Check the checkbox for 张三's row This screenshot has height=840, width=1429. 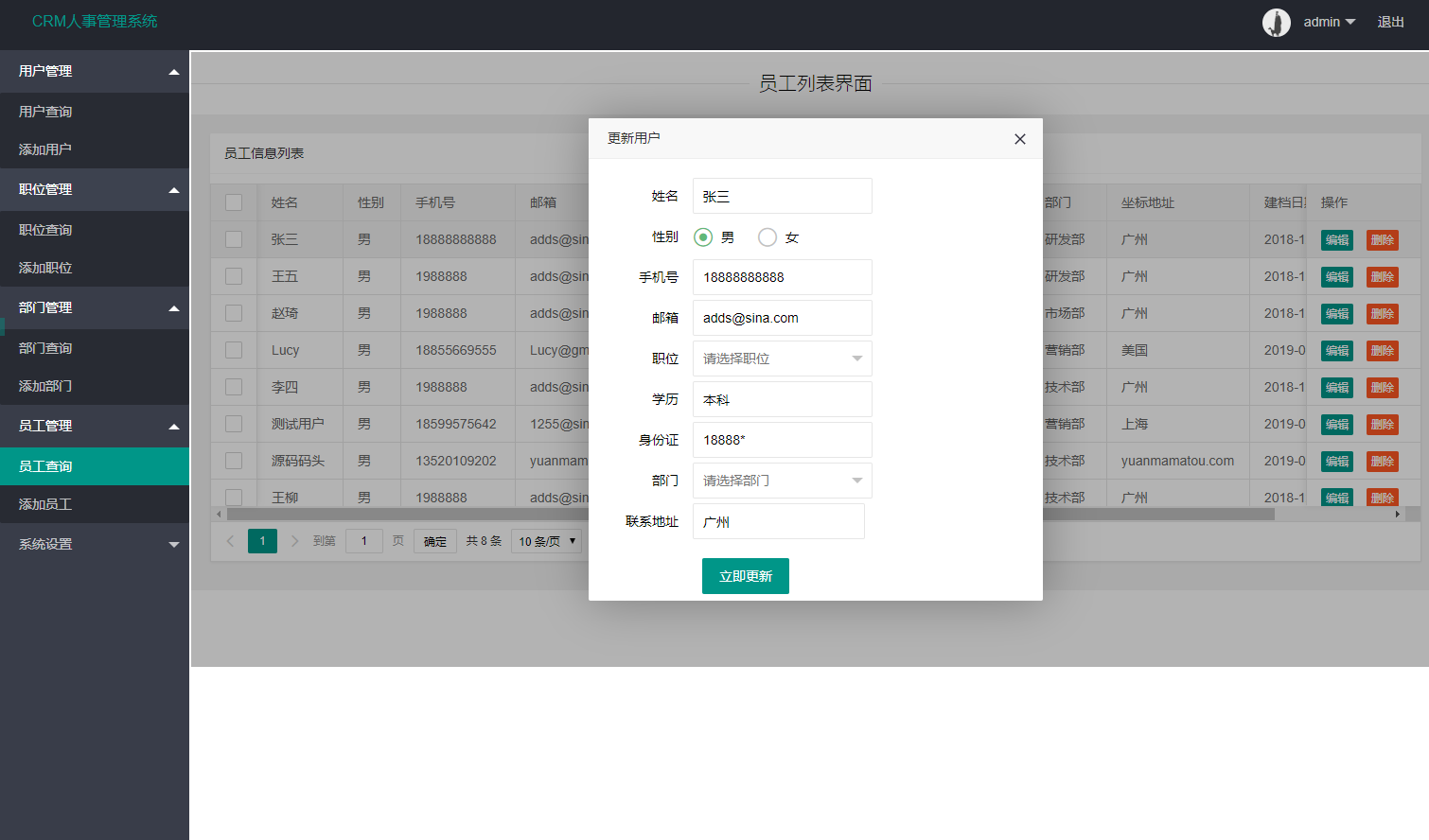pos(233,238)
